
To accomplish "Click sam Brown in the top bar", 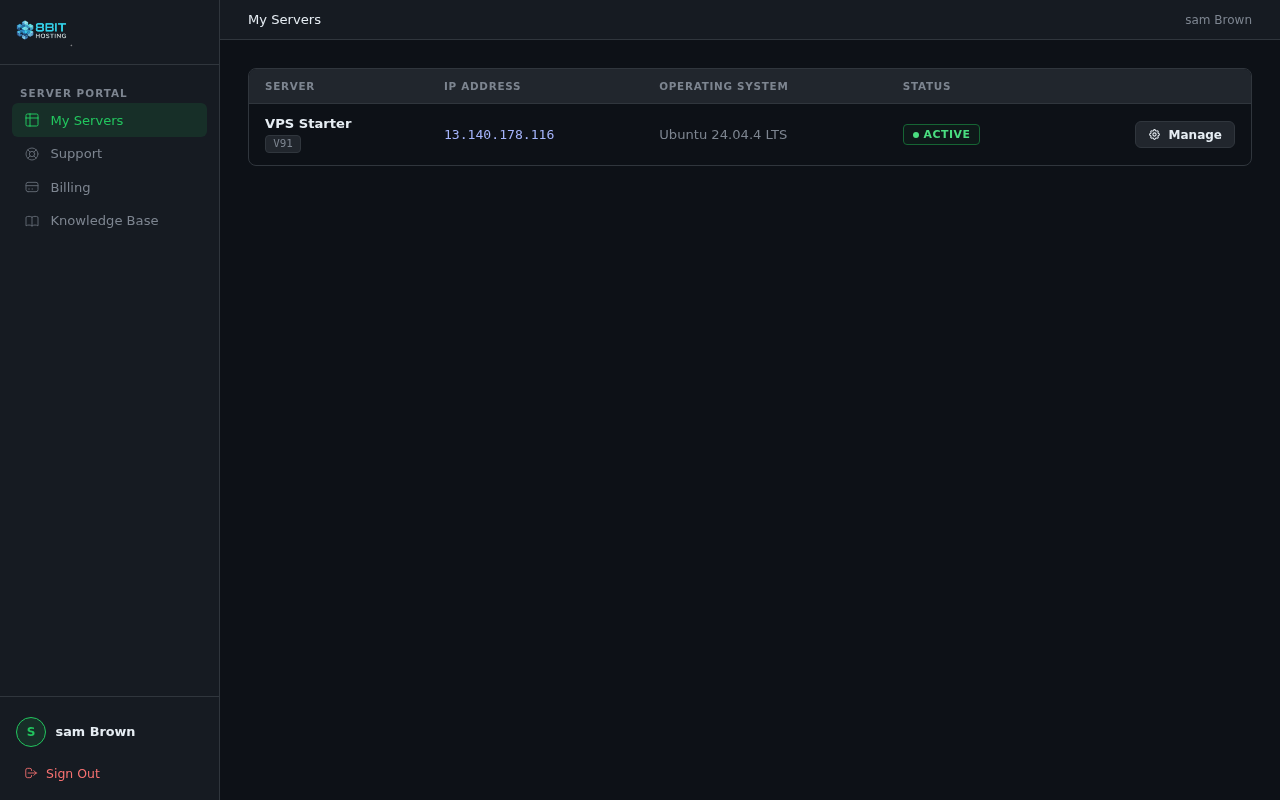I will 1218,20.
